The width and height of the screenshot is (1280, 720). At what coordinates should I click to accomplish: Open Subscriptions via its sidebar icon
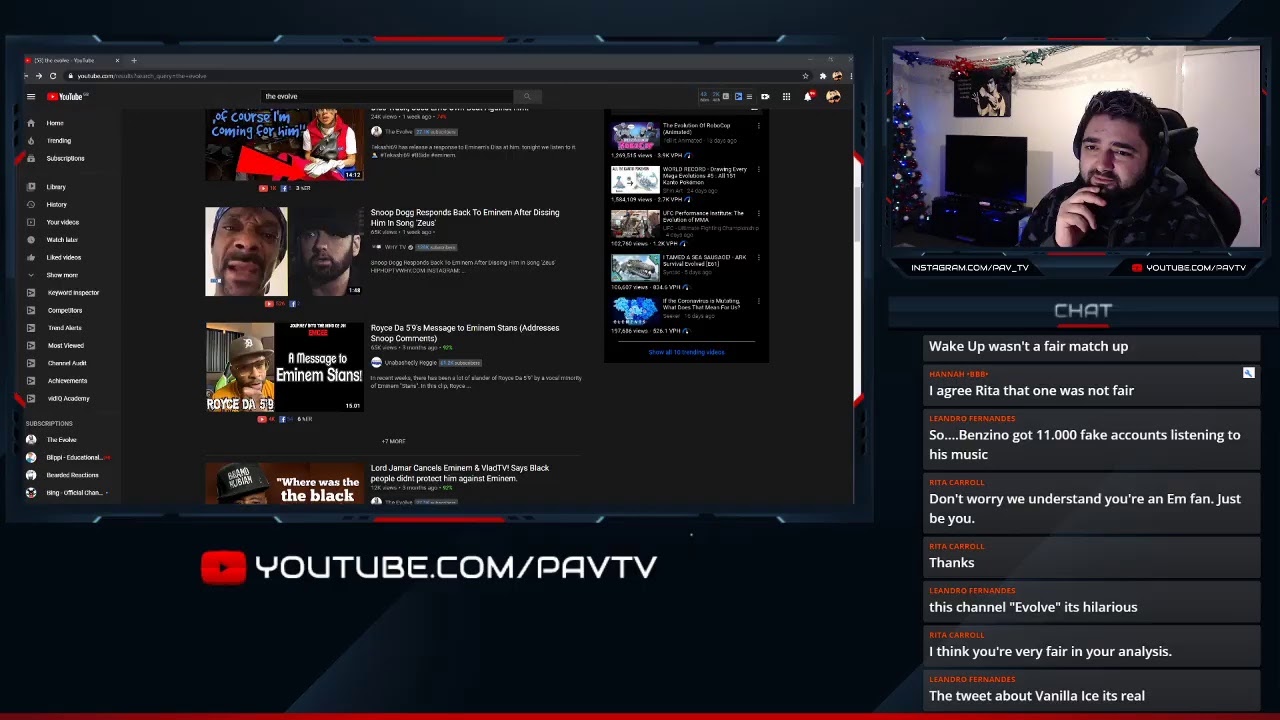point(31,158)
